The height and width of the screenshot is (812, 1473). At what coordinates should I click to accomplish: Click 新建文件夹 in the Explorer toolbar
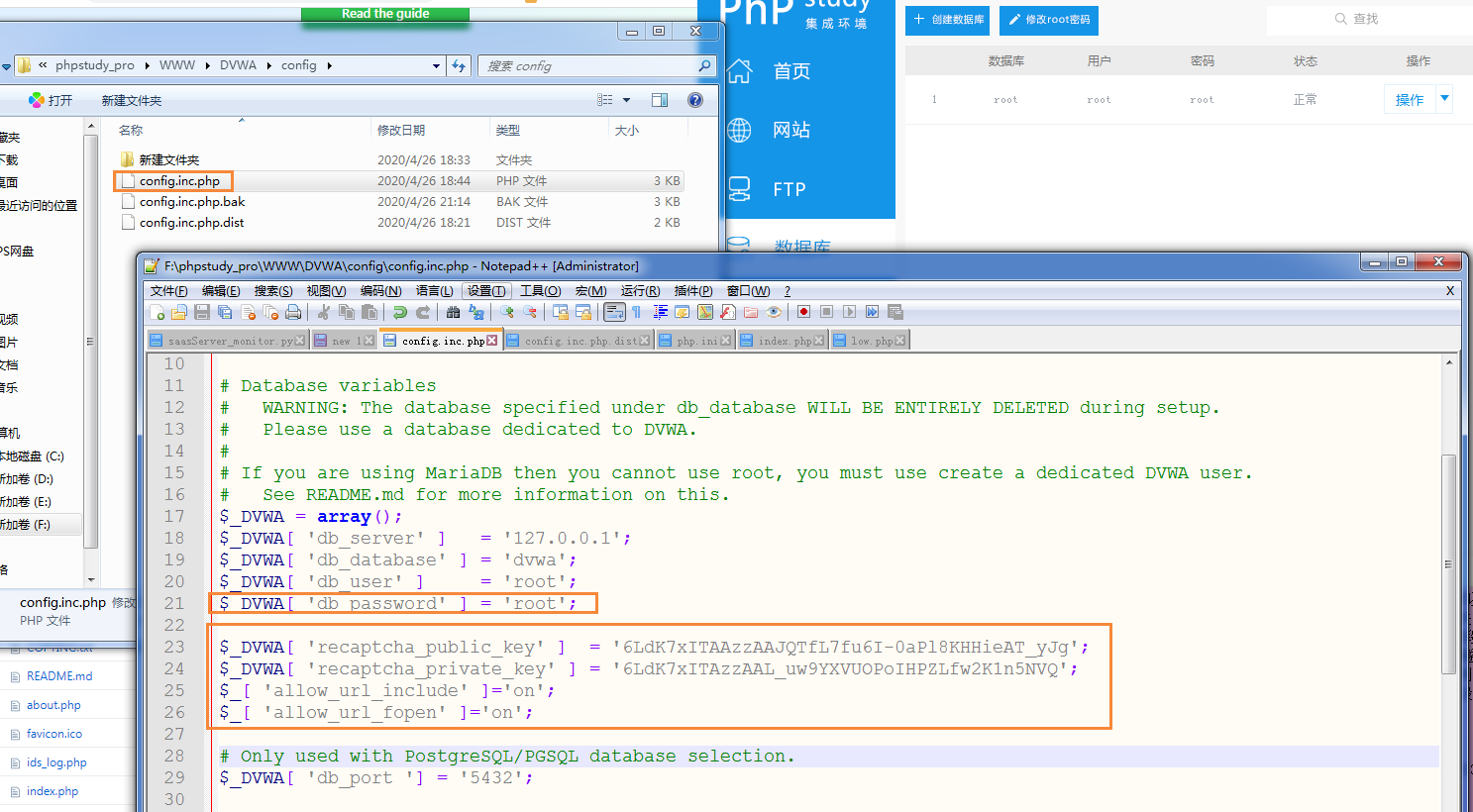(132, 100)
